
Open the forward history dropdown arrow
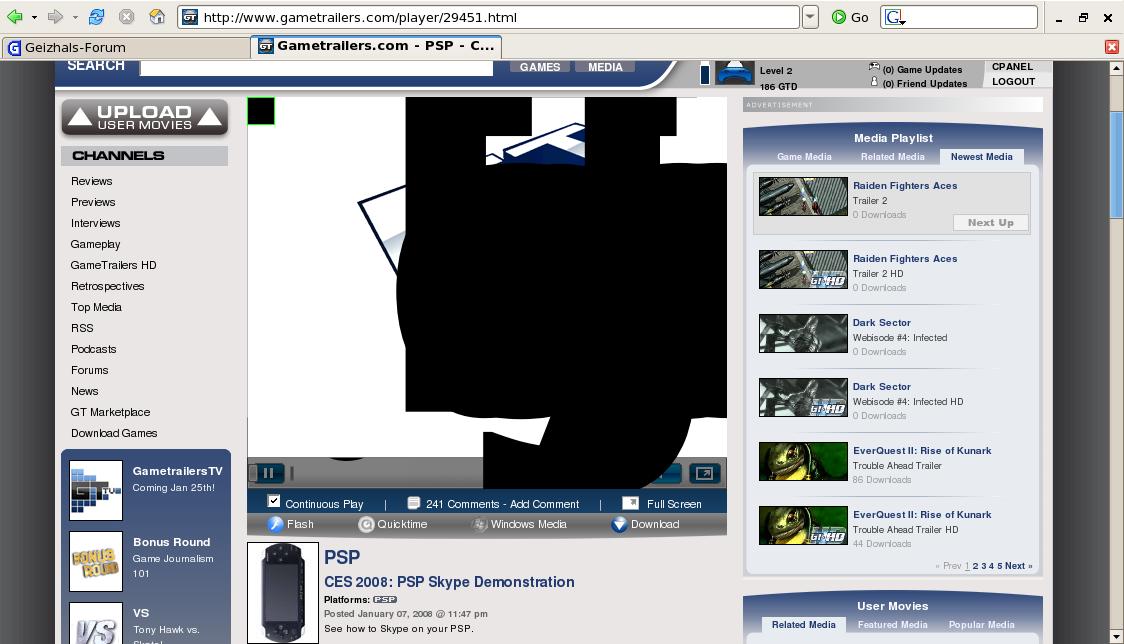click(x=75, y=17)
